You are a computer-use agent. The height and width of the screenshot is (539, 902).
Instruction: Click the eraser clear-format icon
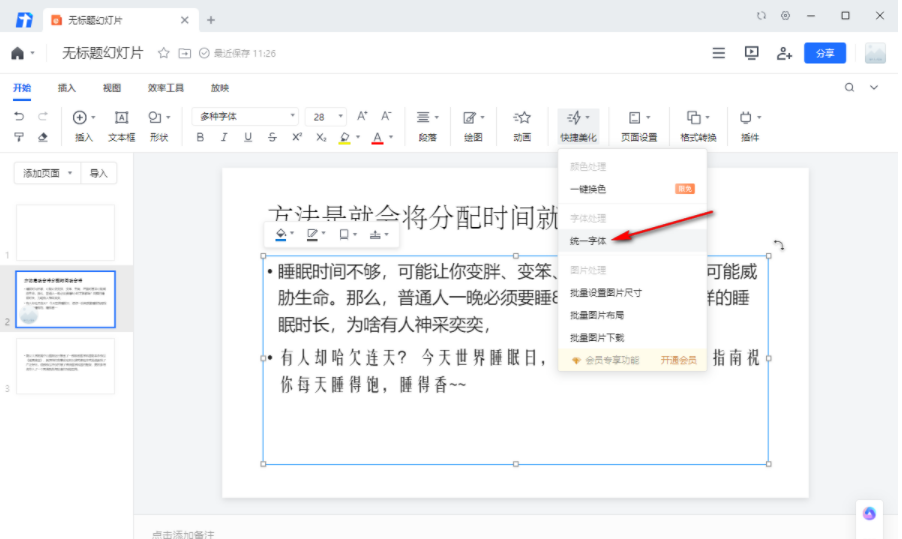(43, 137)
